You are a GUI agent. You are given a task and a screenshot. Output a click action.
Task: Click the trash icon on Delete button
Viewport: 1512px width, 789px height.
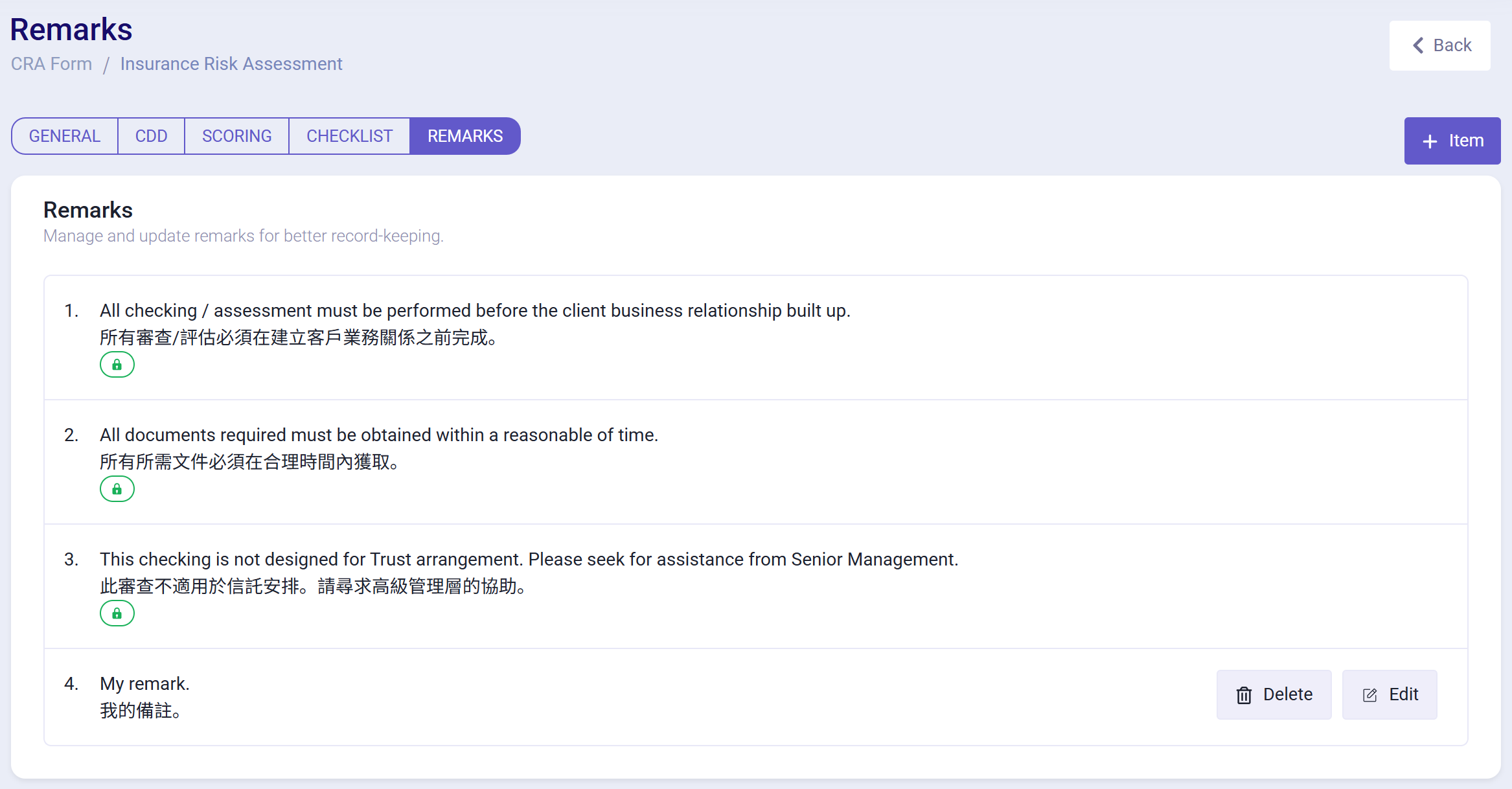point(1244,695)
